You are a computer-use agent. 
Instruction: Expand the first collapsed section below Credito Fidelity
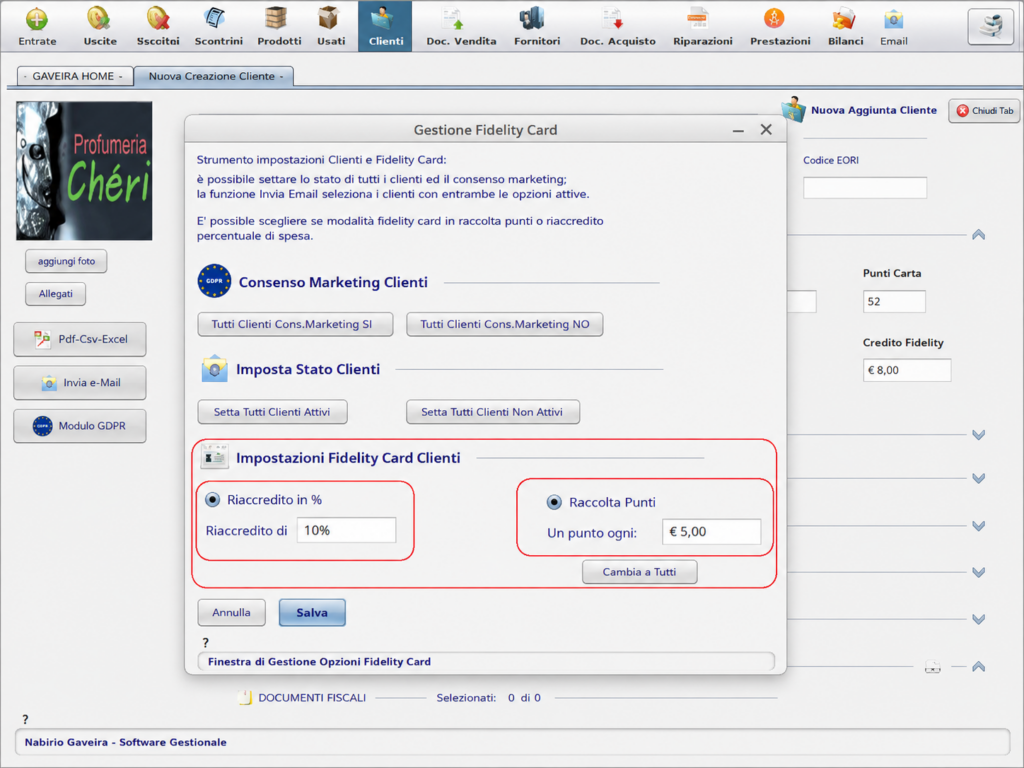pyautogui.click(x=978, y=434)
